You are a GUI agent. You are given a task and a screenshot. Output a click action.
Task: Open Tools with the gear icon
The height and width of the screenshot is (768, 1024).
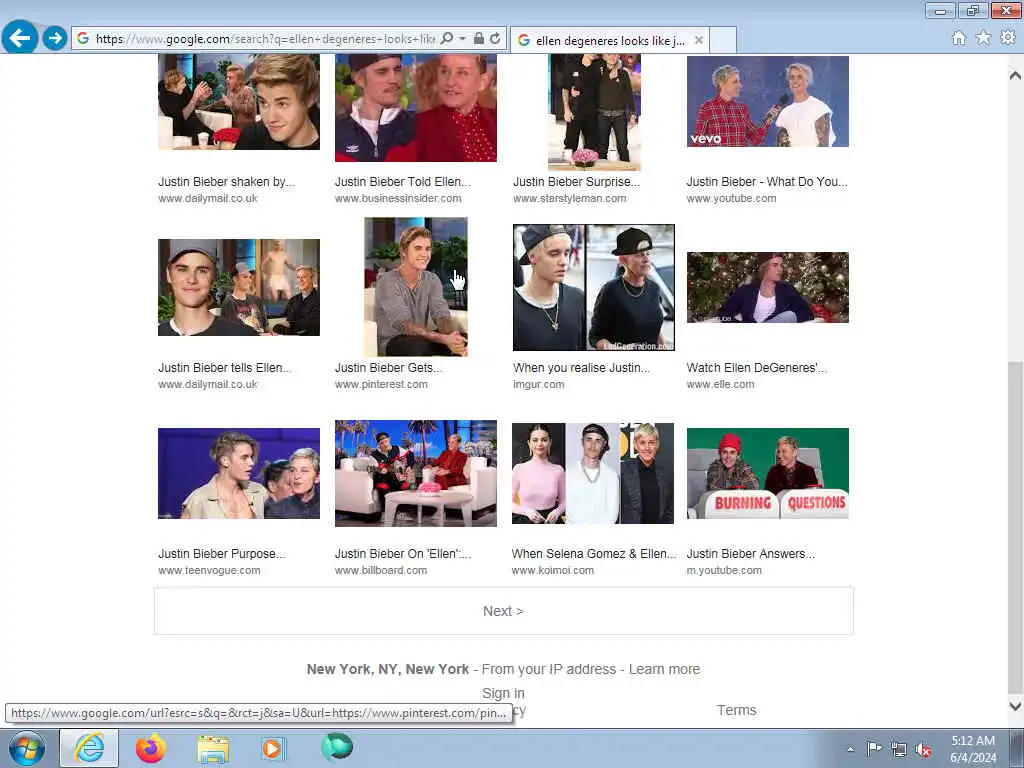pyautogui.click(x=1008, y=39)
